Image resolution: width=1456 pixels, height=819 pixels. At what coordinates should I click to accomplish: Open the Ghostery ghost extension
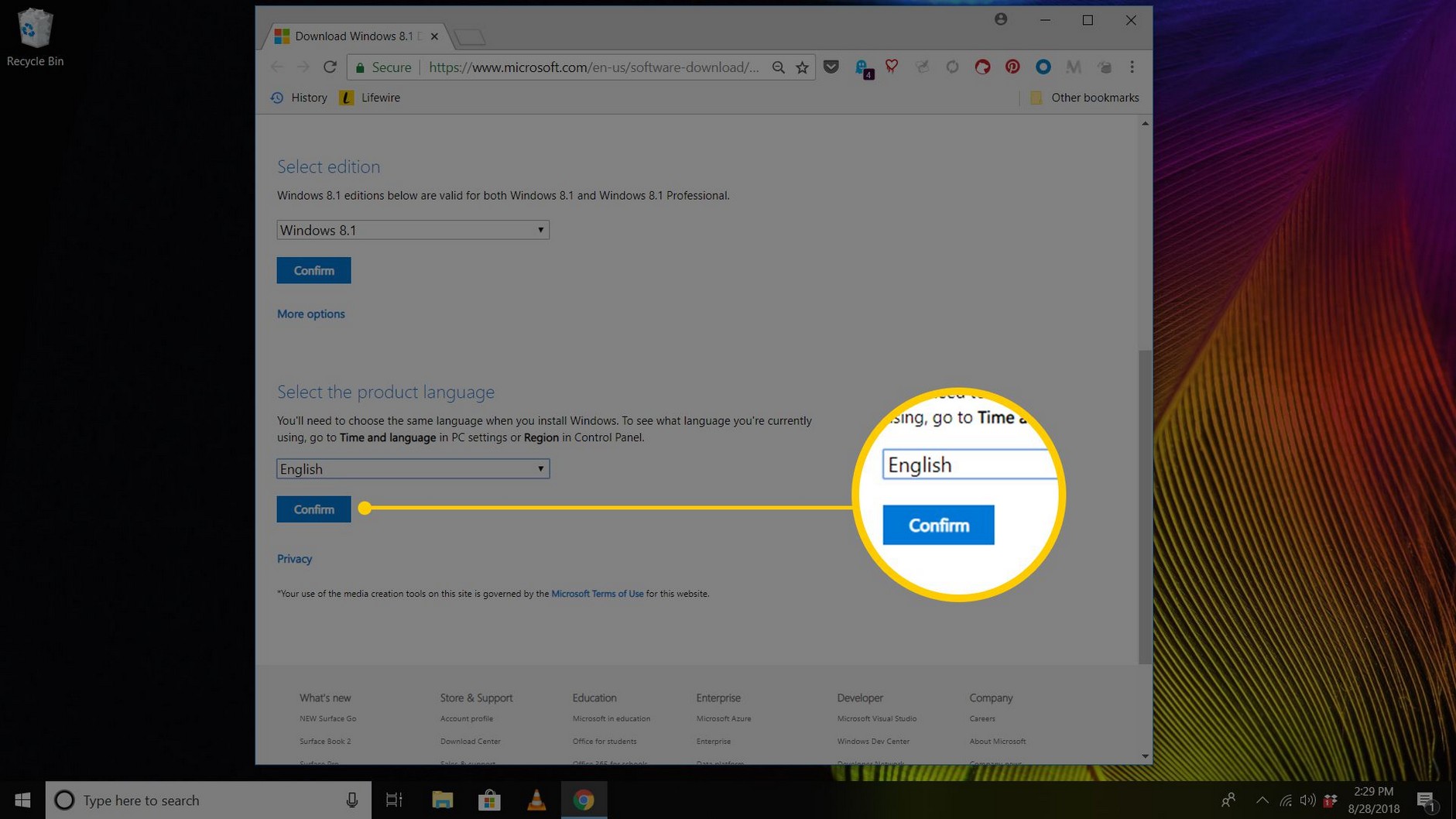(862, 68)
